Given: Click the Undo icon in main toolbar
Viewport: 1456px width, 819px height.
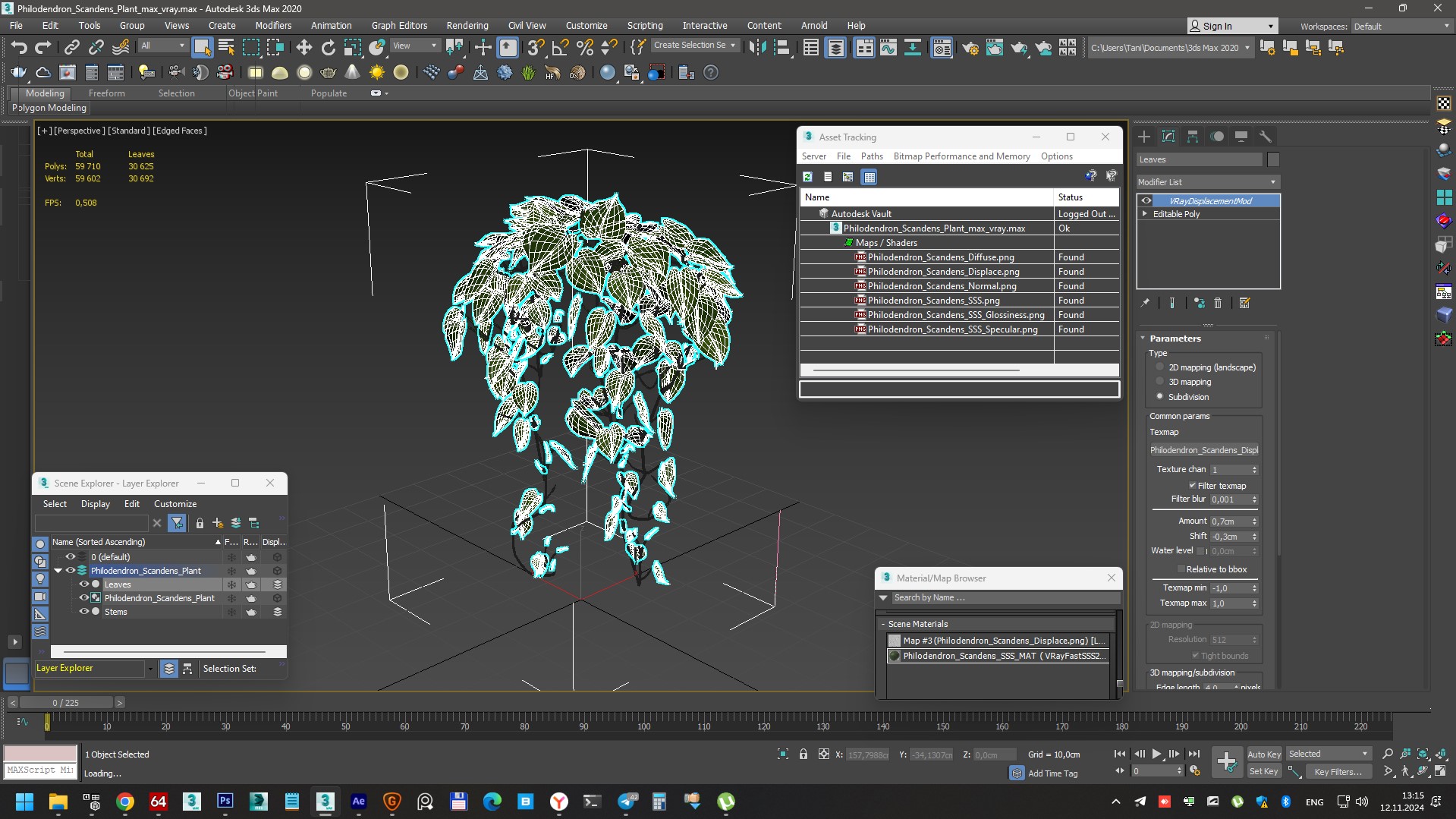Looking at the screenshot, I should [x=19, y=48].
